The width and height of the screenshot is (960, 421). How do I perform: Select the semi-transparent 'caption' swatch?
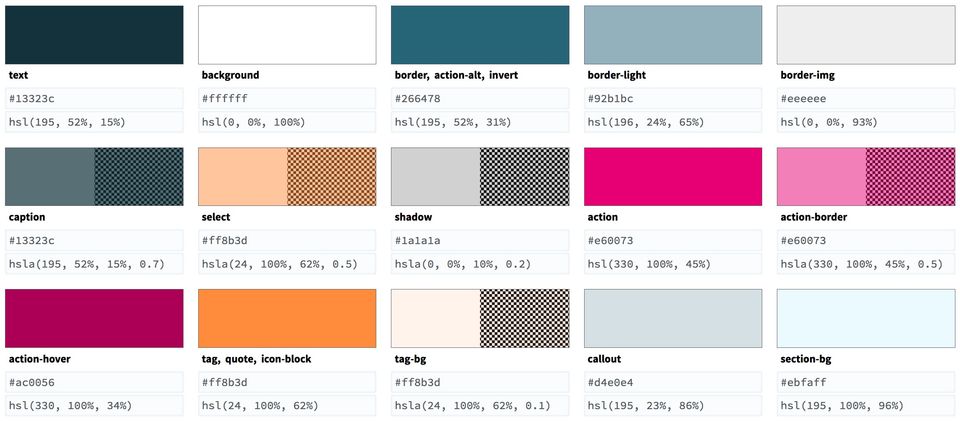[94, 177]
